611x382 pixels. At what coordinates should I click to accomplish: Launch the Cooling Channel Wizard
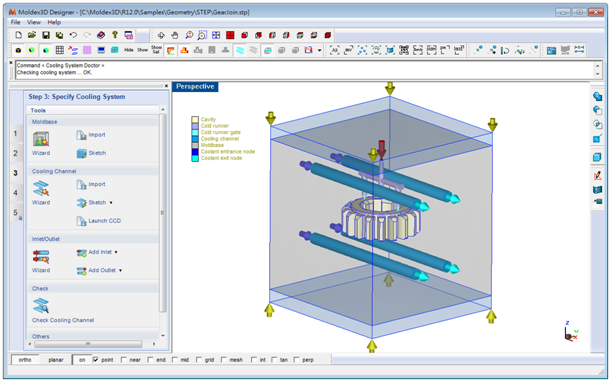41,193
